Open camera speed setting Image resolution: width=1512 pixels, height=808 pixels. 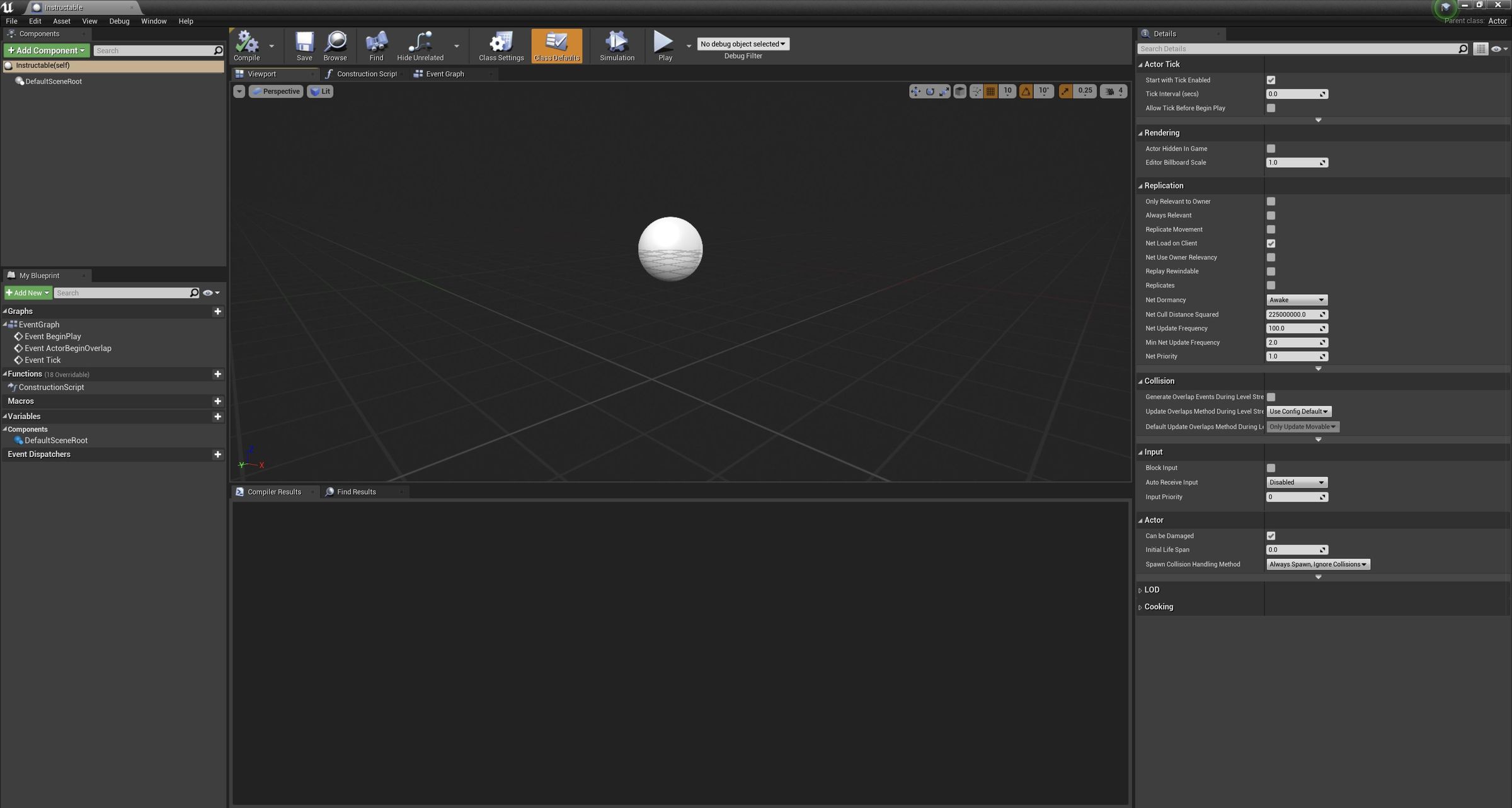pos(1113,91)
